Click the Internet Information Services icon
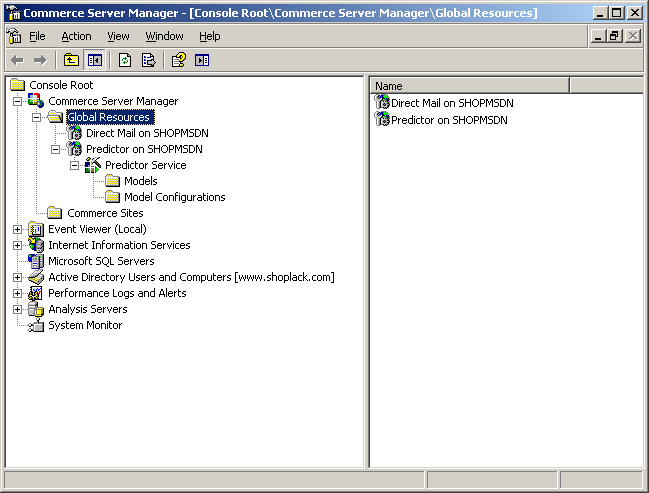649x493 pixels. coord(36,245)
